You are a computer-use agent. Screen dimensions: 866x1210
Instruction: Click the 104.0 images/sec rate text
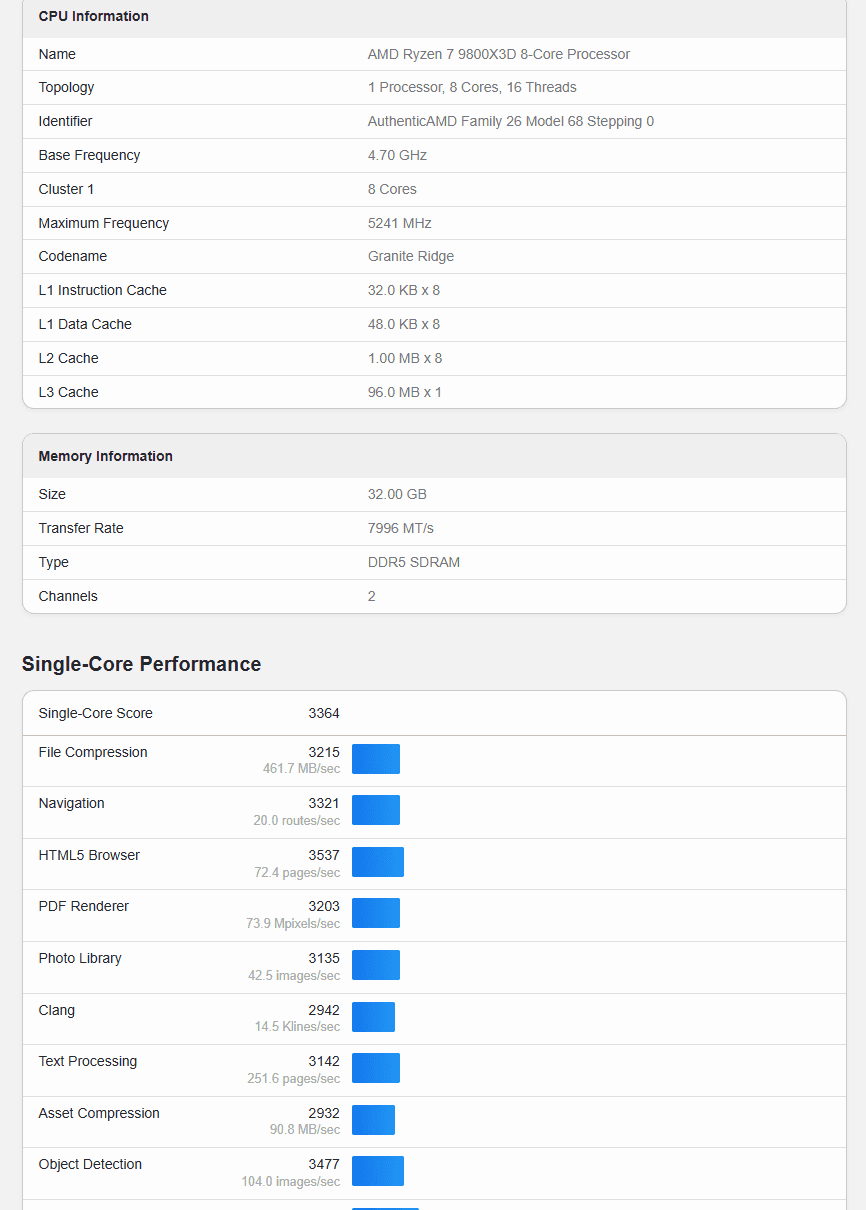291,1181
